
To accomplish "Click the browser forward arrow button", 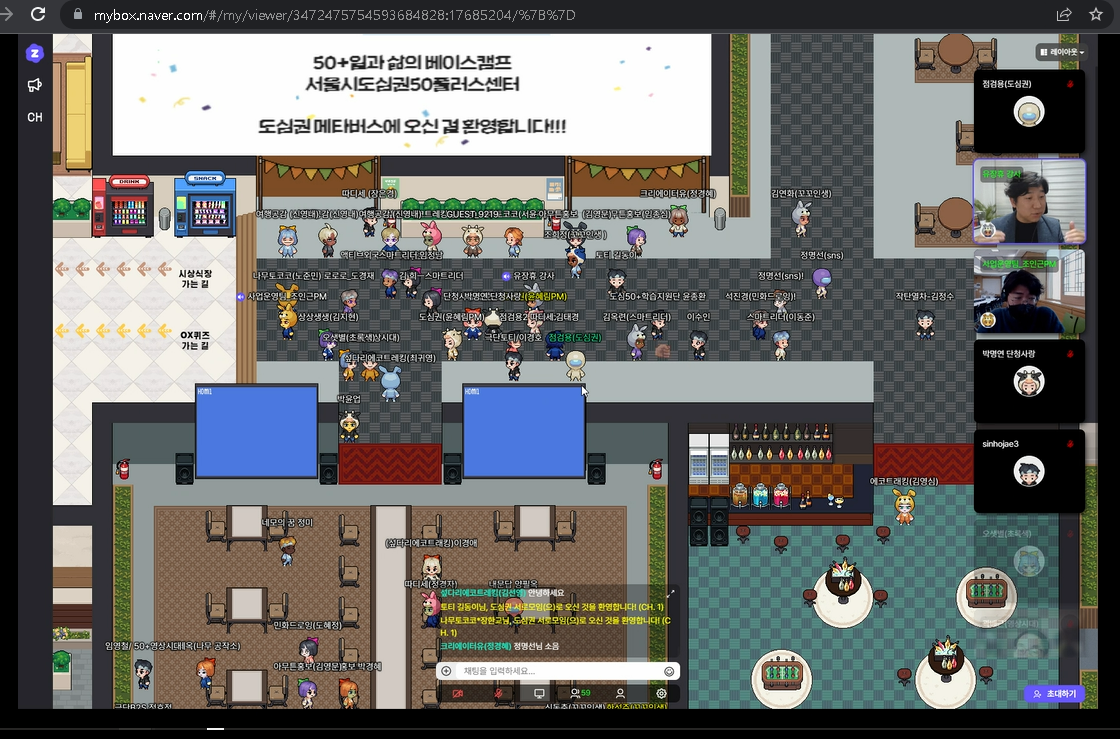I will pyautogui.click(x=7, y=14).
